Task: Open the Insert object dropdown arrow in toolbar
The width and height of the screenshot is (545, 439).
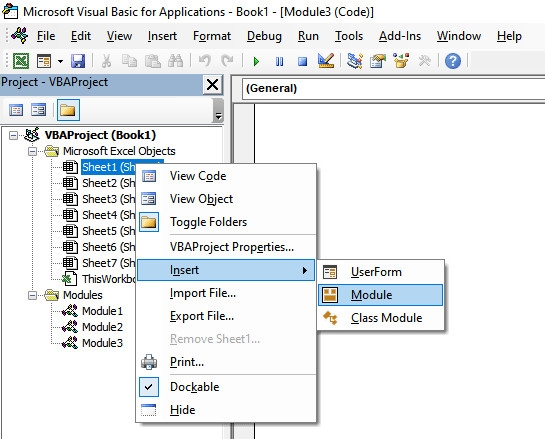Action: [x=60, y=62]
